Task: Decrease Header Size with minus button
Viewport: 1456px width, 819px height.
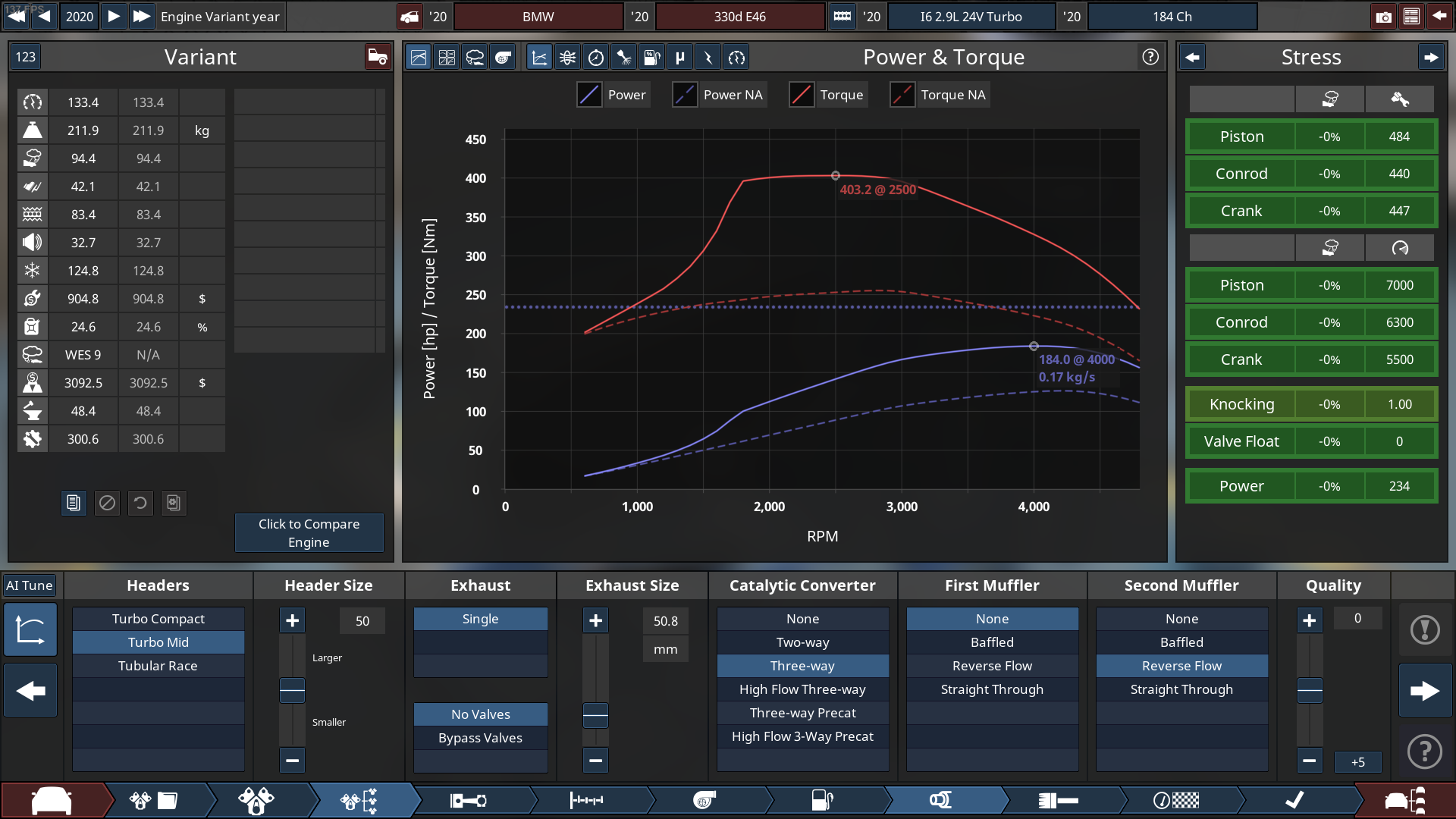Action: pos(292,760)
